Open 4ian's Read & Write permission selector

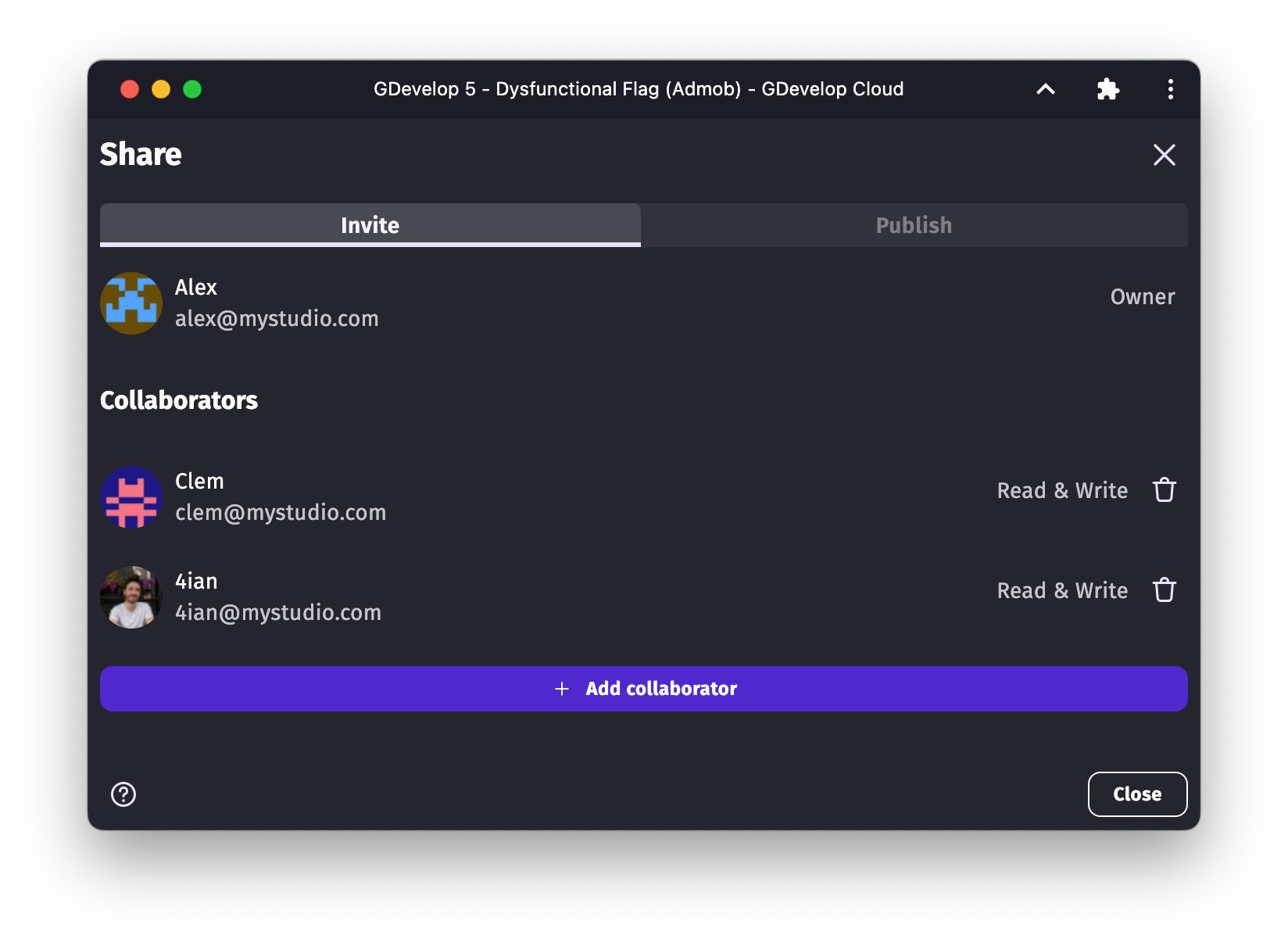click(x=1062, y=590)
